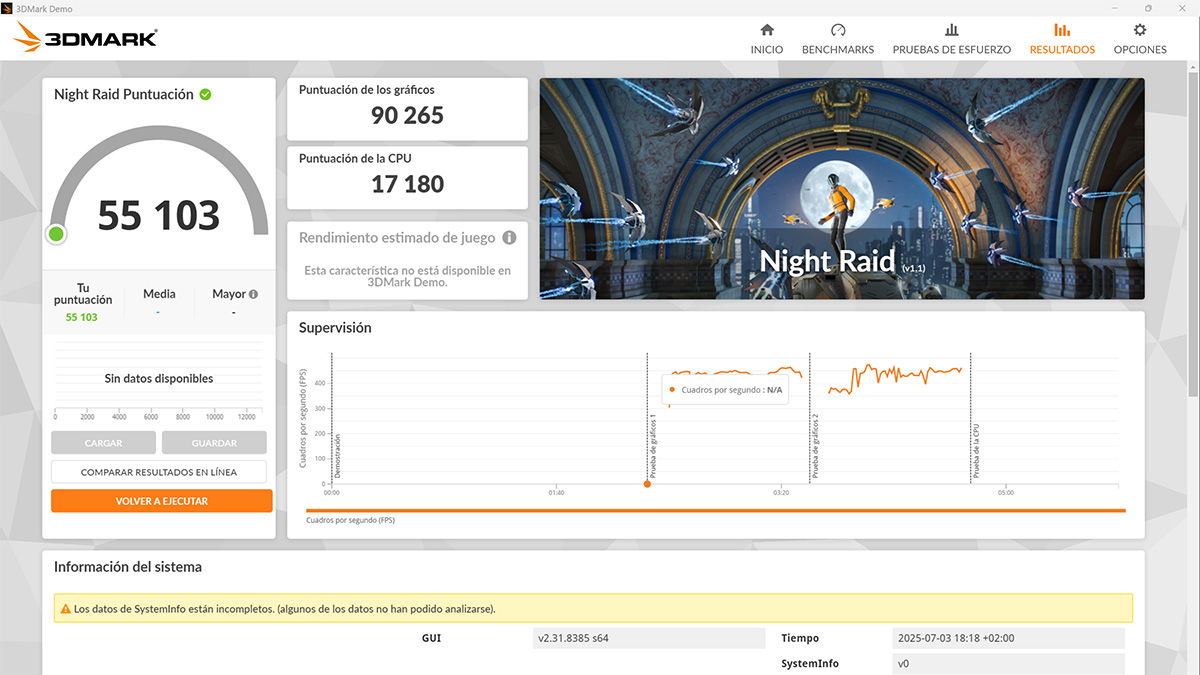The height and width of the screenshot is (675, 1200).
Task: Click the Tu puntuación column label
Action: point(82,294)
